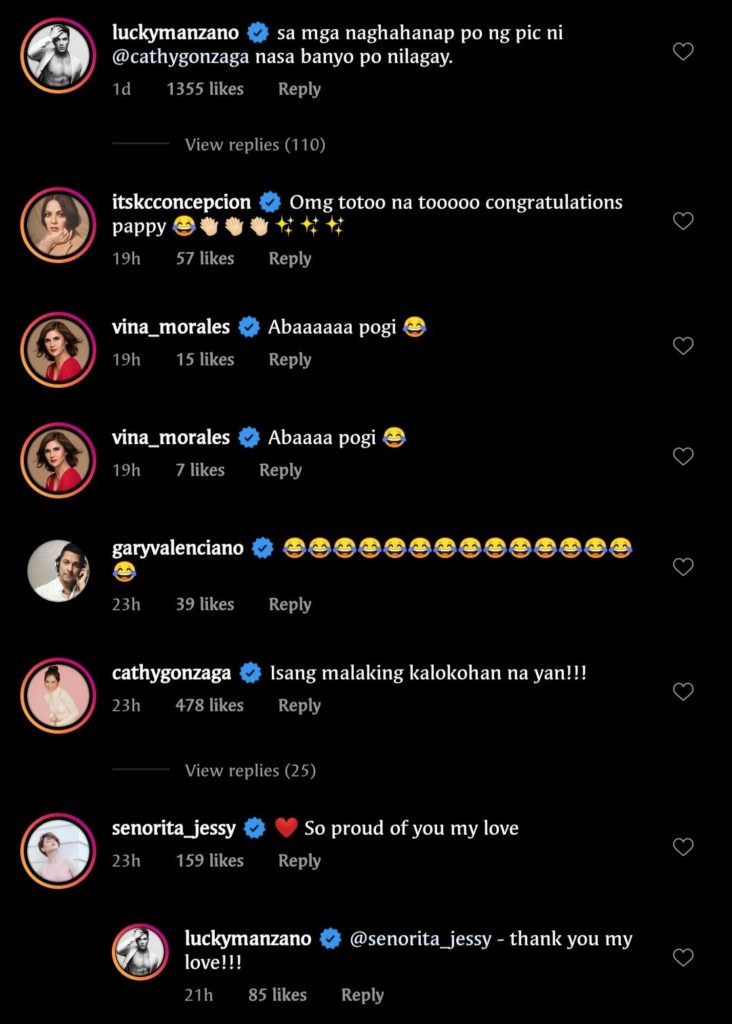Viewport: 732px width, 1024px height.
Task: Tap the heart on itskcconcepcion's comment
Action: pos(683,221)
